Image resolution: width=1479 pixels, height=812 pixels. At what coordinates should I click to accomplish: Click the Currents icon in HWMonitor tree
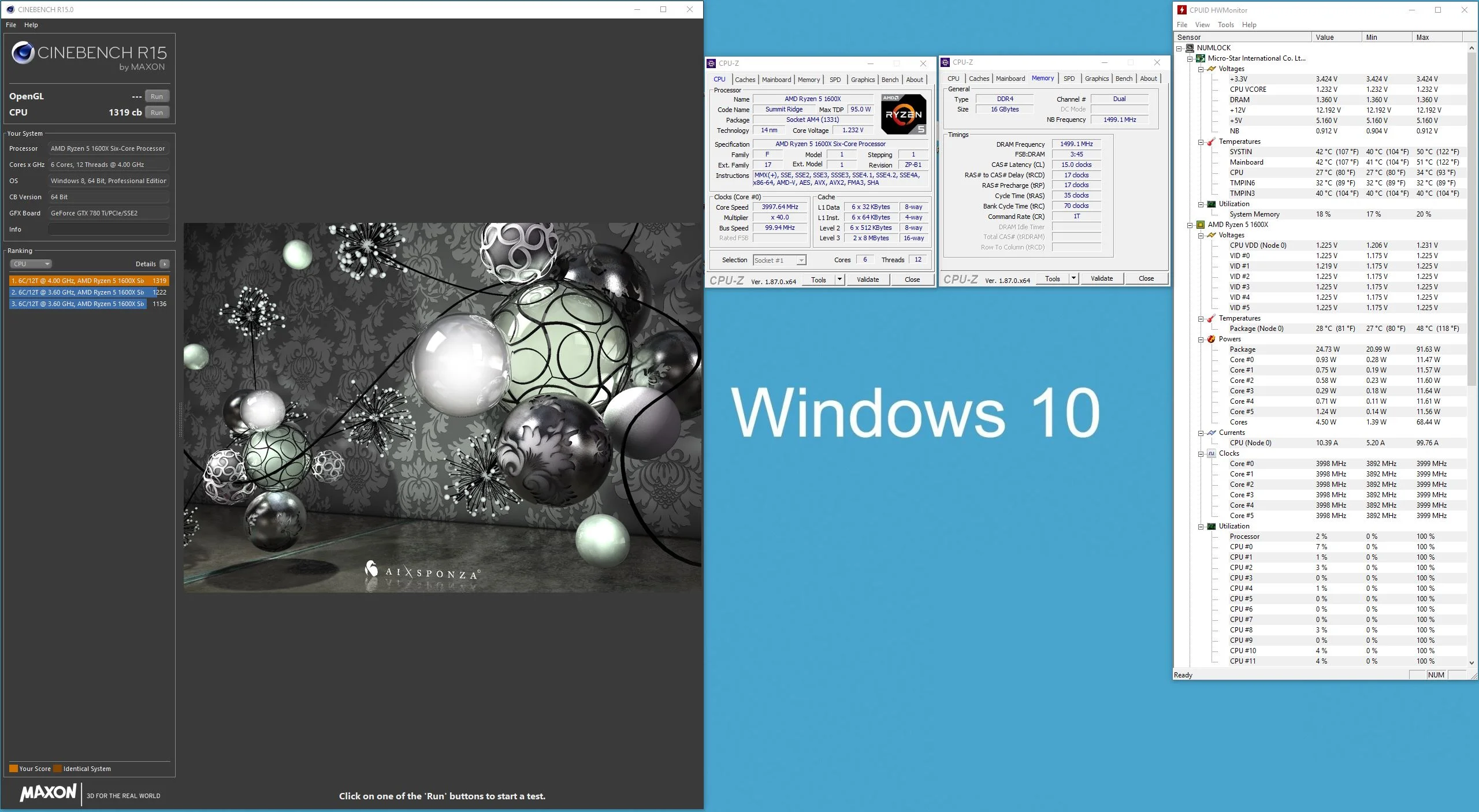1212,433
